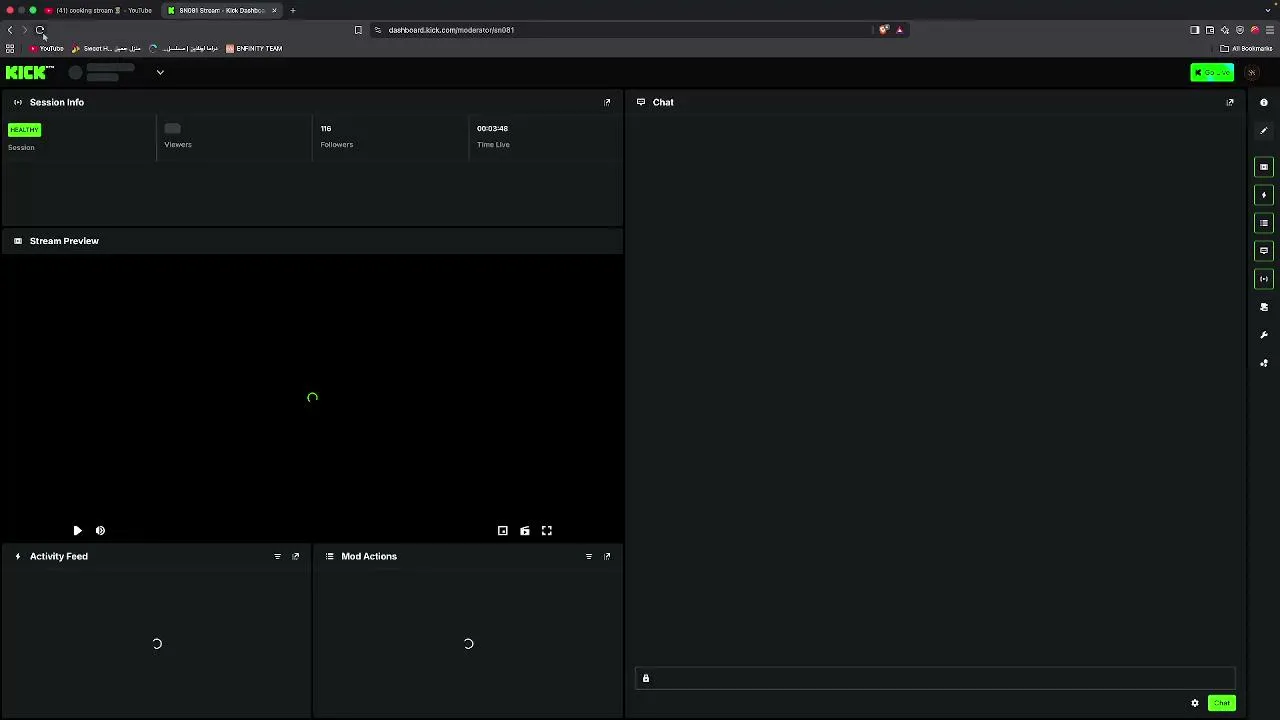
Task: Open the sidebar wrench tools icon
Action: pyautogui.click(x=1264, y=335)
